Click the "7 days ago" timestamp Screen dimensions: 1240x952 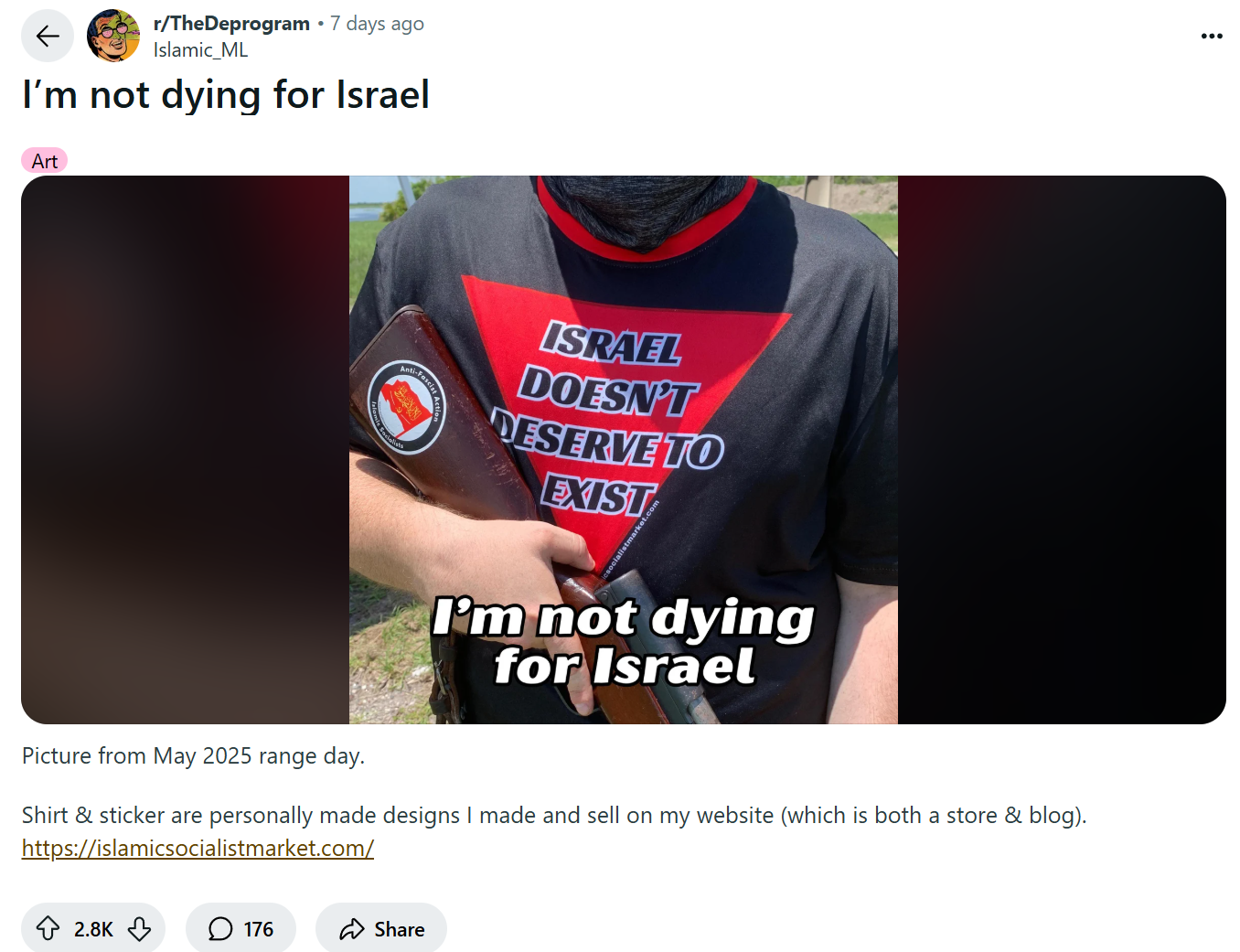377,24
